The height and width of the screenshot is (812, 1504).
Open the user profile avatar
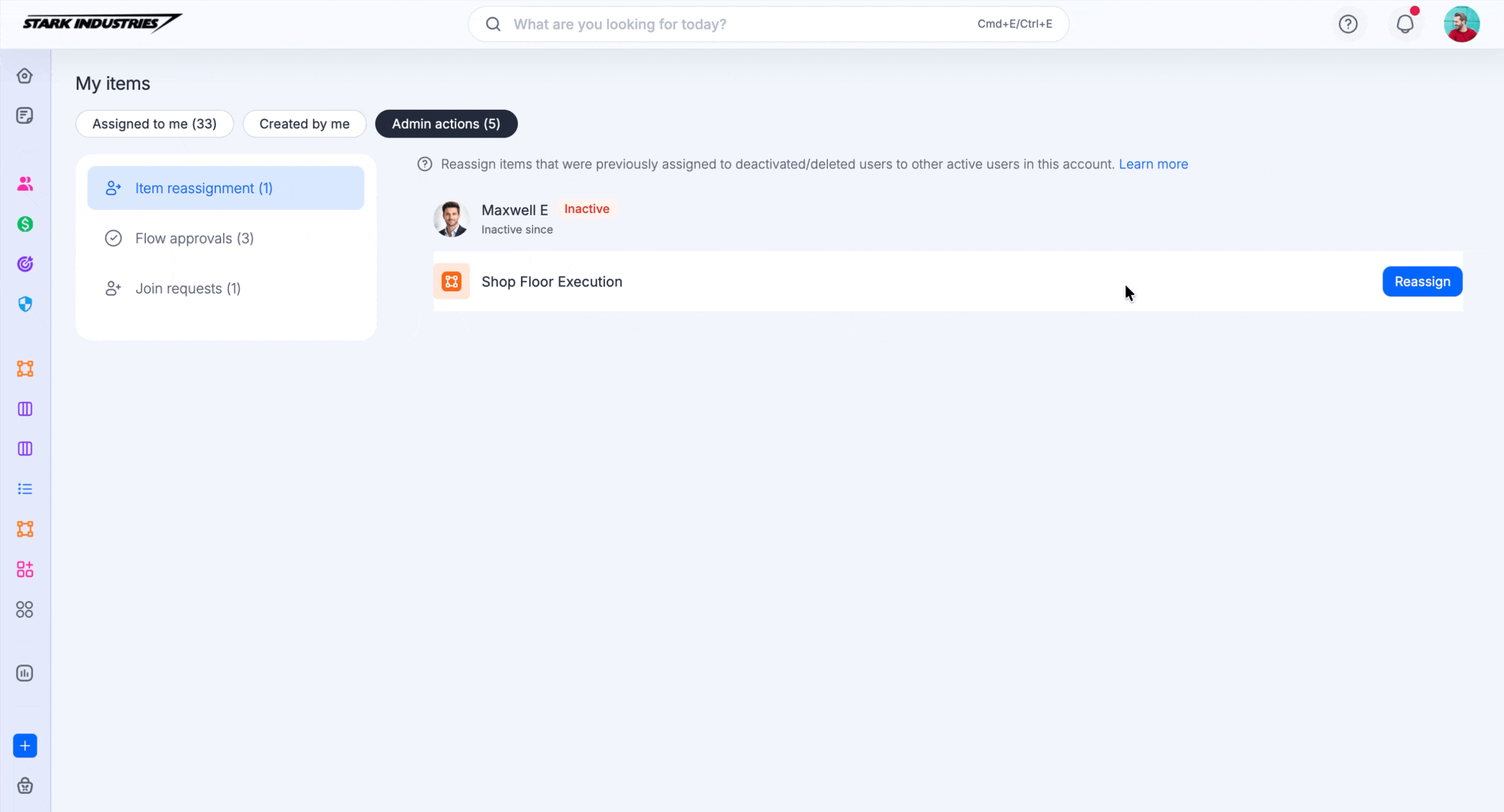pos(1461,25)
